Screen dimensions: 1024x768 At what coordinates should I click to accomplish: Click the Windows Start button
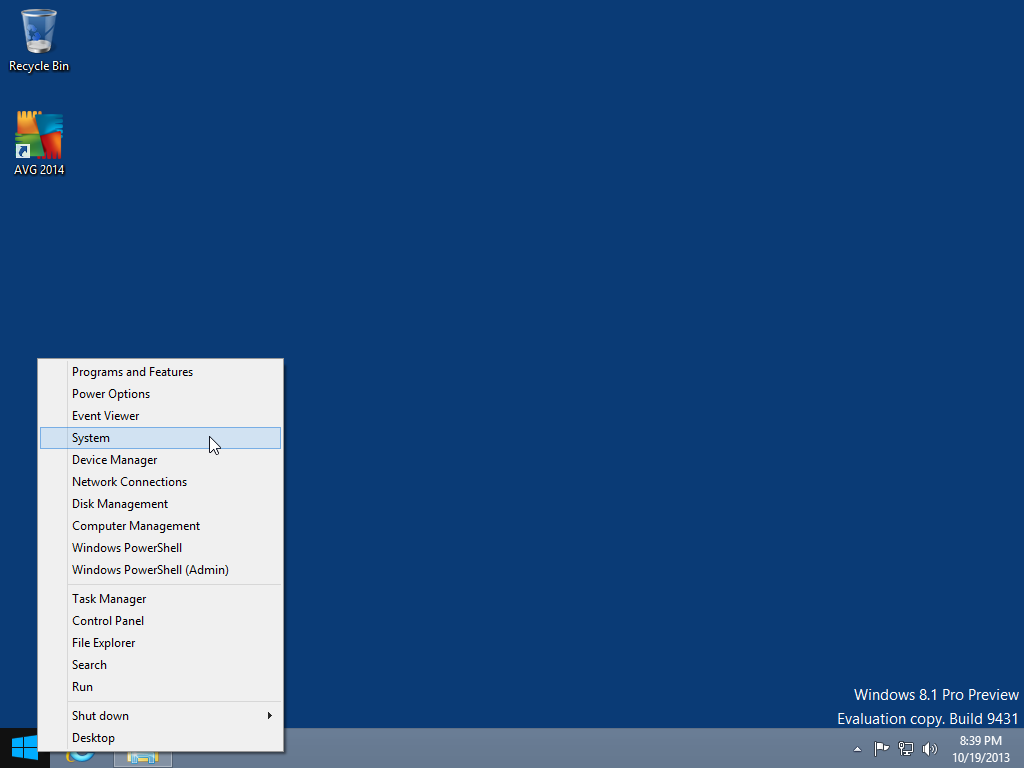pos(24,748)
